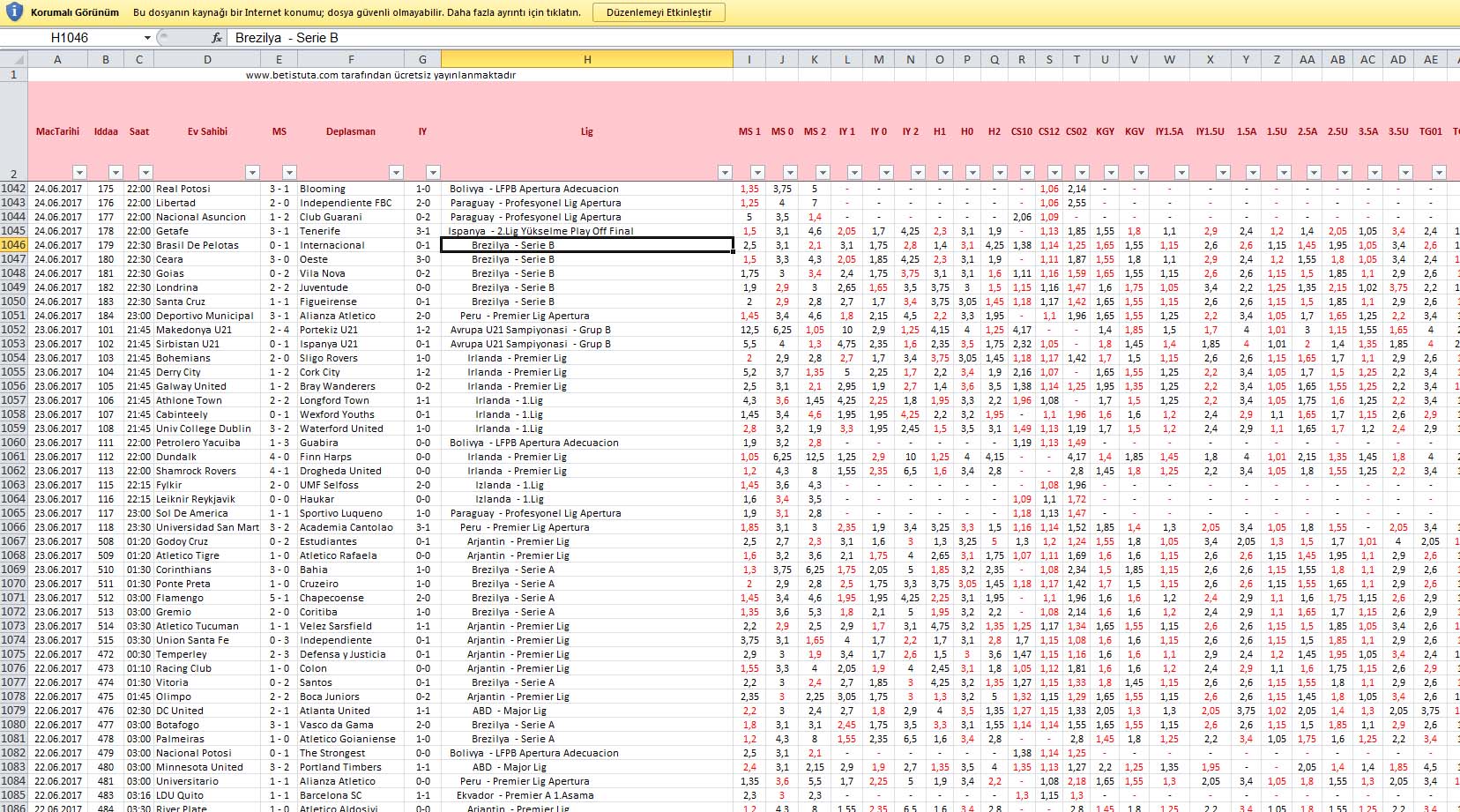This screenshot has height=812, width=1460.
Task: Click the Drogheda United cell
Action: tap(351, 471)
